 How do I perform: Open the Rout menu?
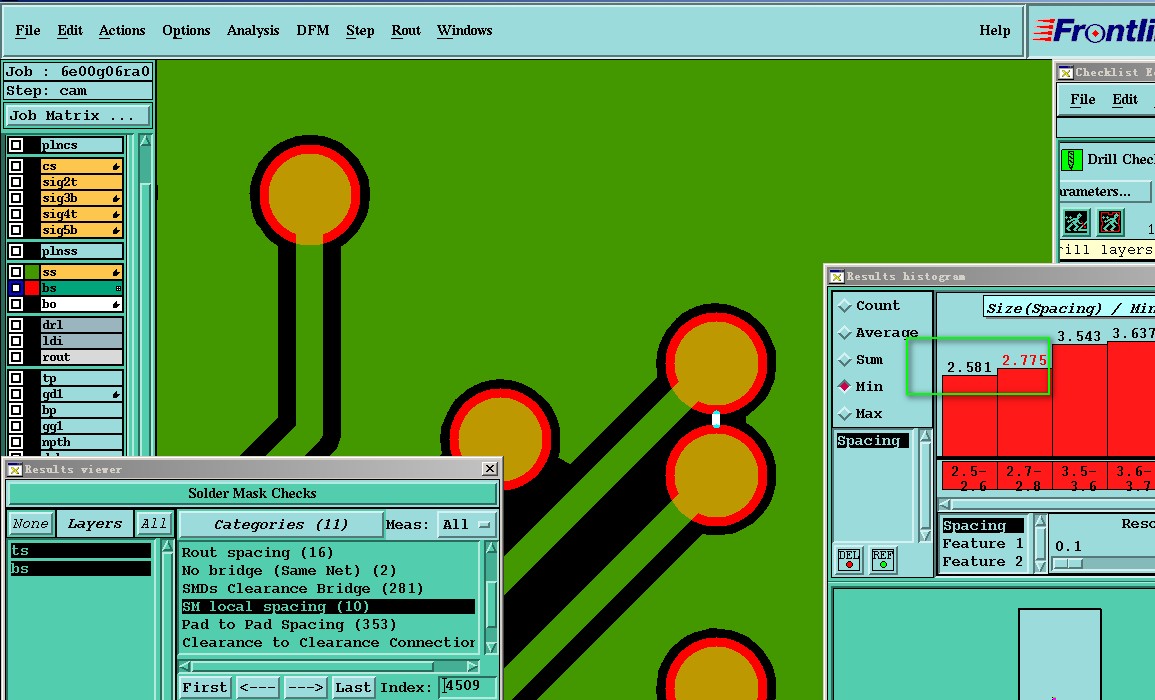(x=406, y=30)
